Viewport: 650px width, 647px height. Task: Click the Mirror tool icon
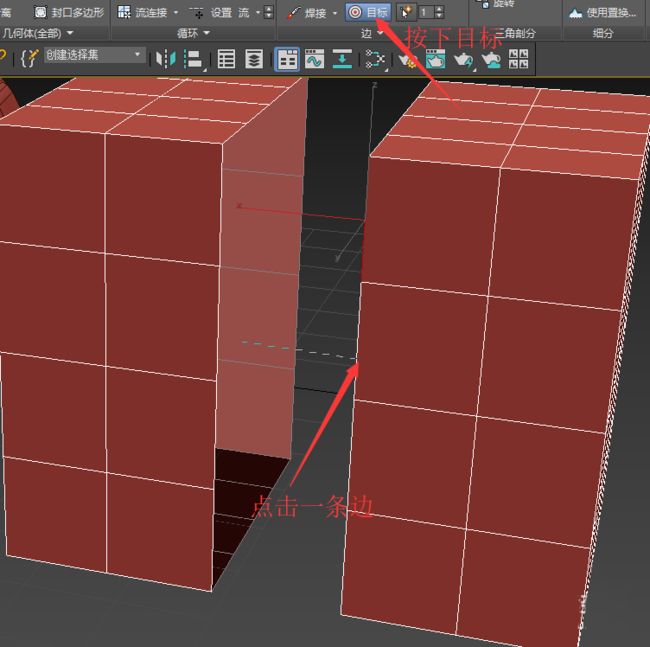point(165,59)
